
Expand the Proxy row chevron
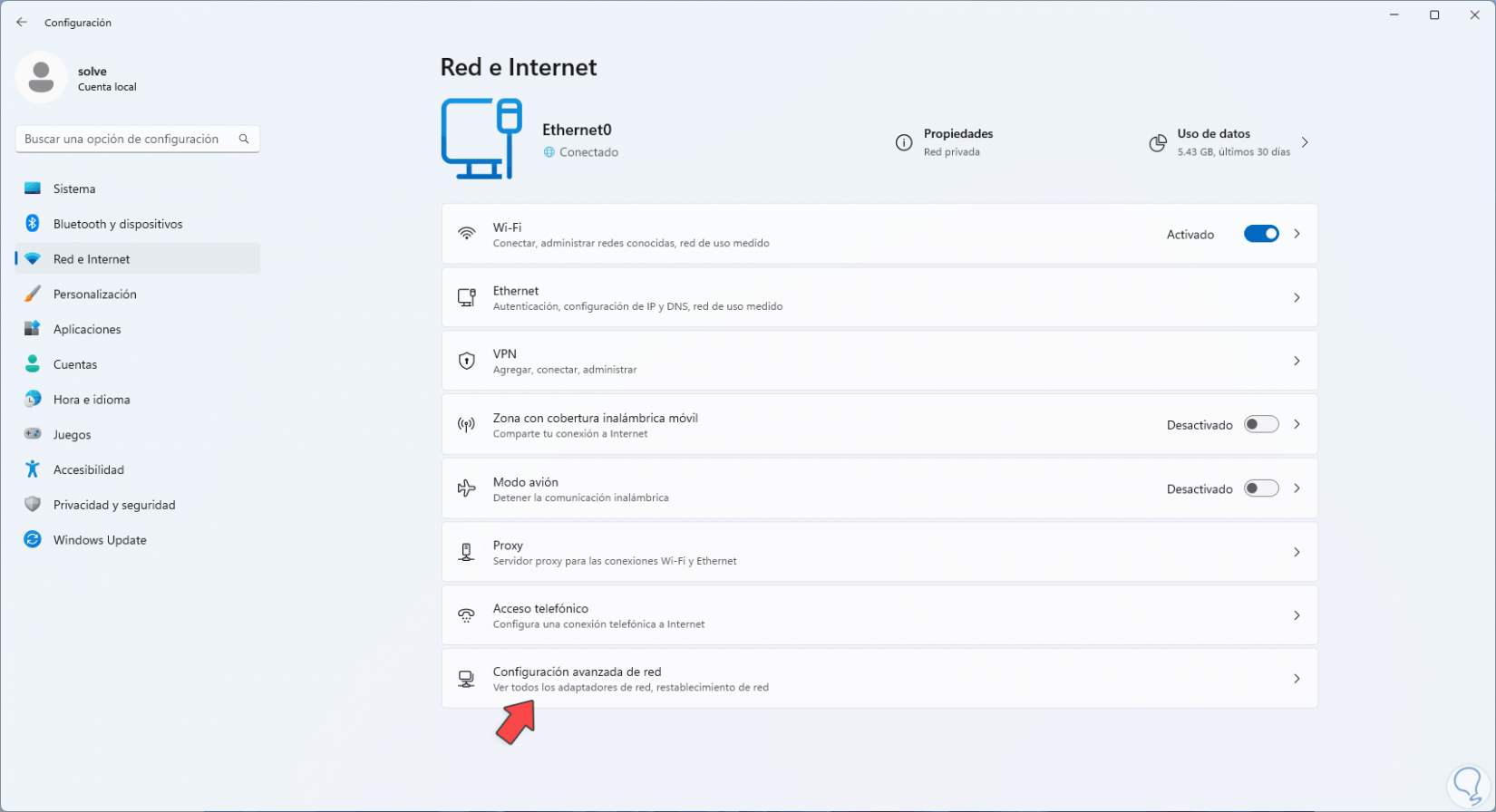click(1297, 552)
